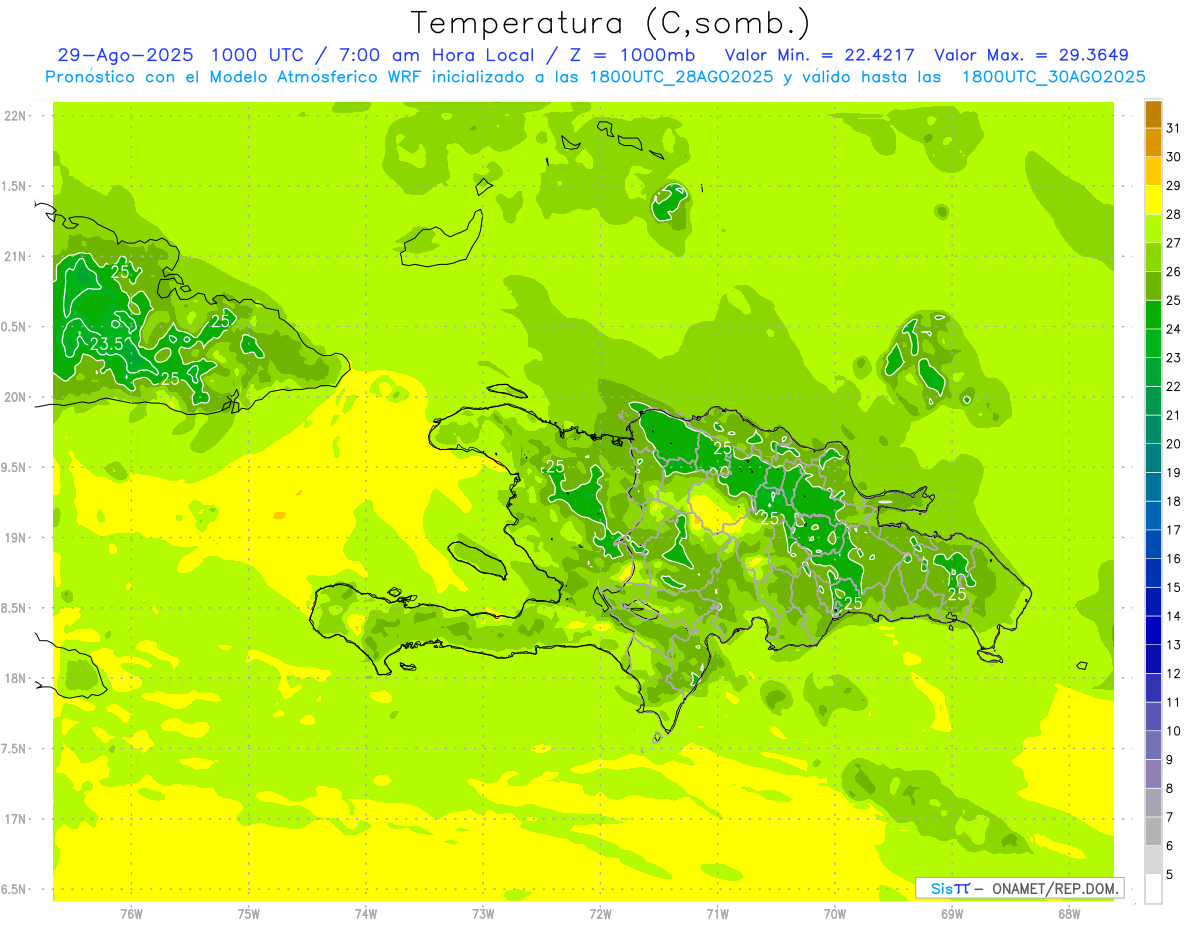The image size is (1200, 927).
Task: Click 'Valor Max. = 29.3649'
Action: click(1032, 55)
